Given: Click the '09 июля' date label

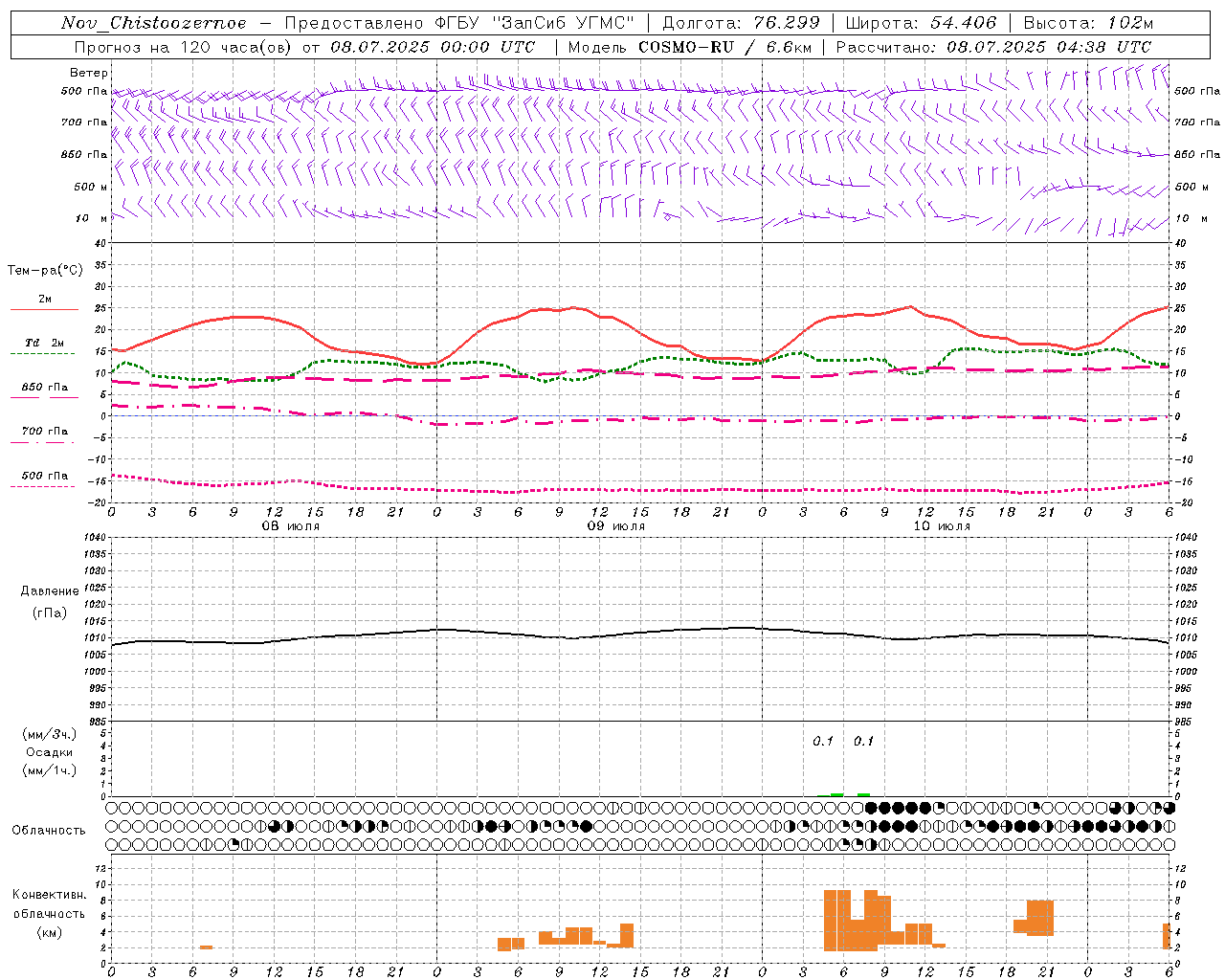Looking at the screenshot, I should [x=616, y=526].
